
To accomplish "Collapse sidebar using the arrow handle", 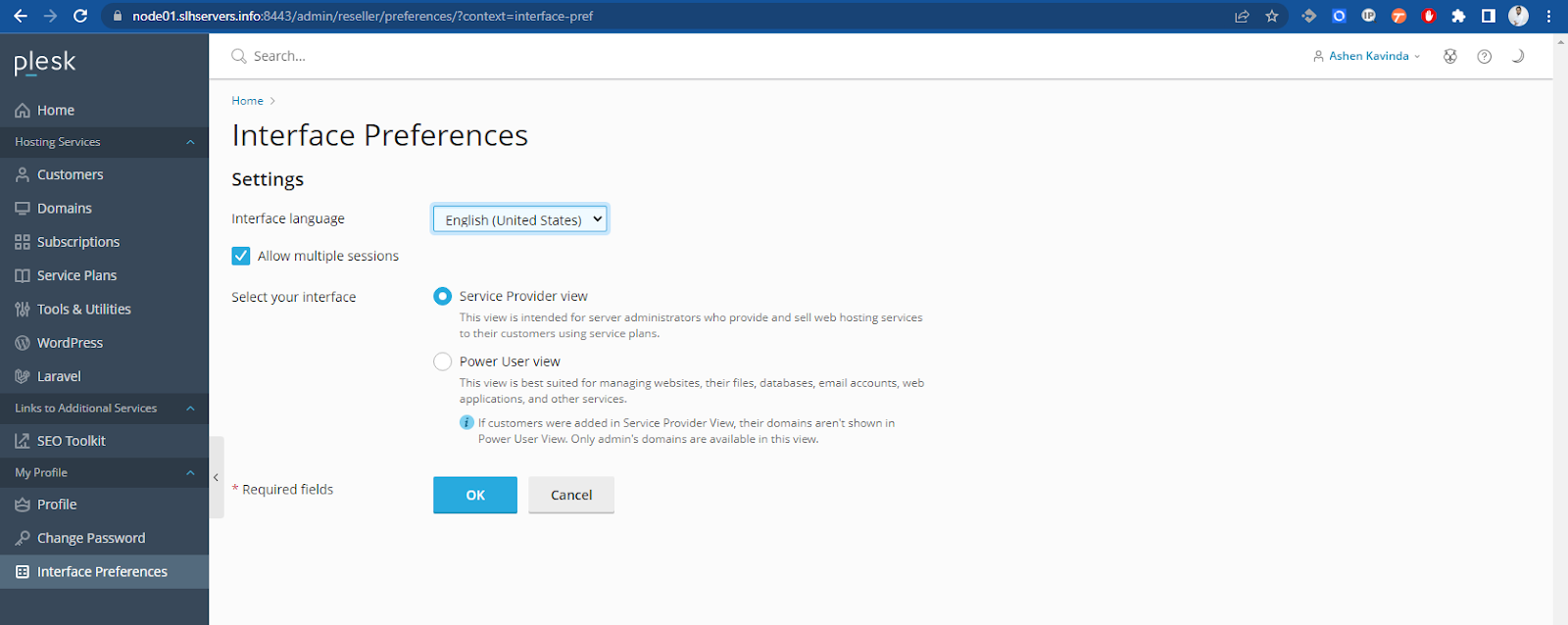I will (216, 478).
